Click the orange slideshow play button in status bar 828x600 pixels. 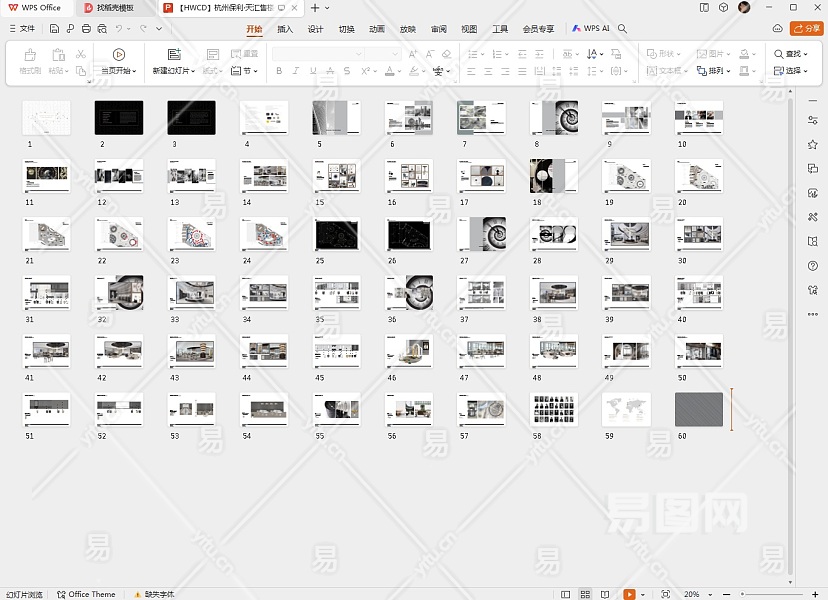tap(629, 594)
